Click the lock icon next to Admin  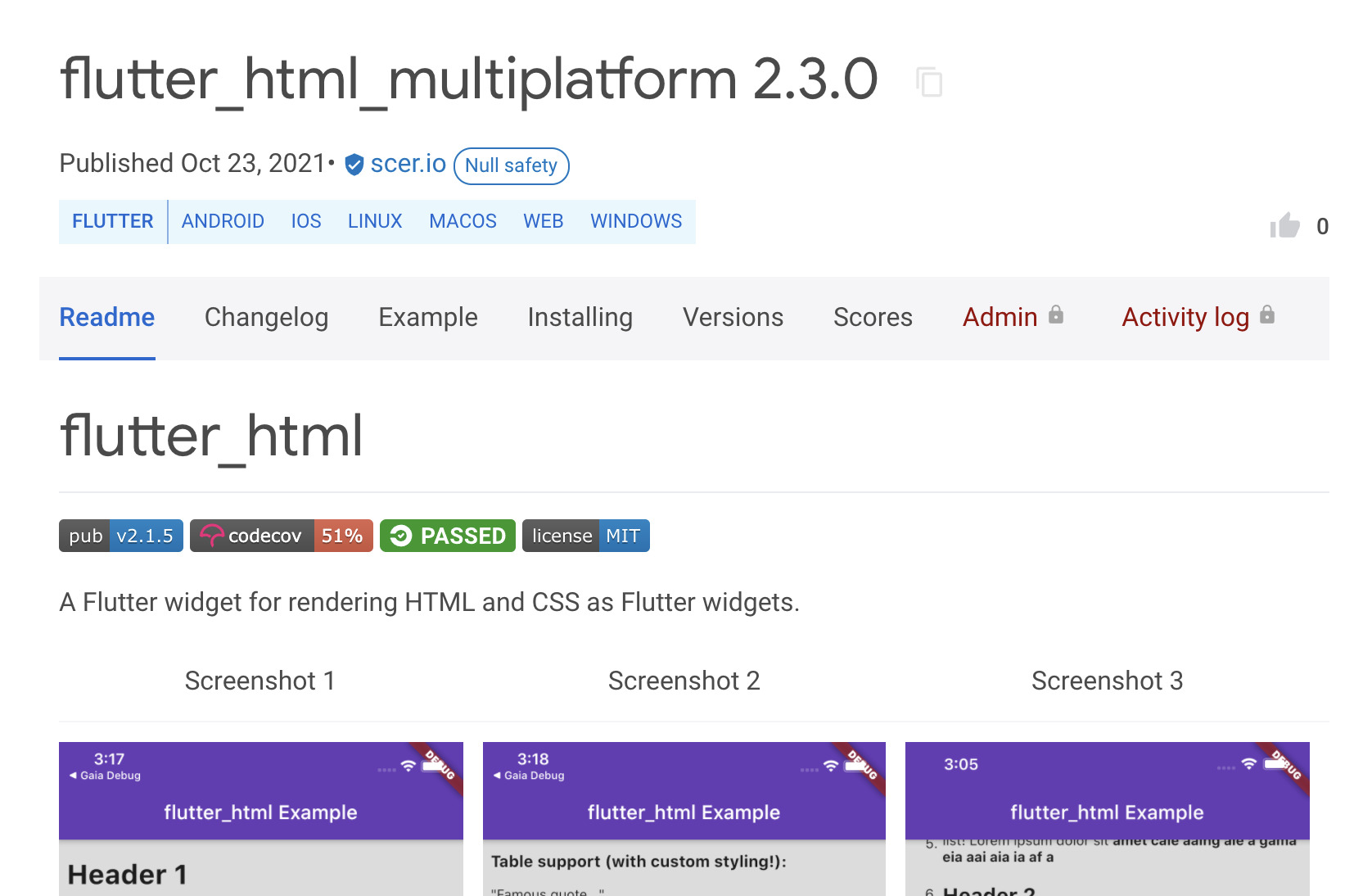(1056, 315)
